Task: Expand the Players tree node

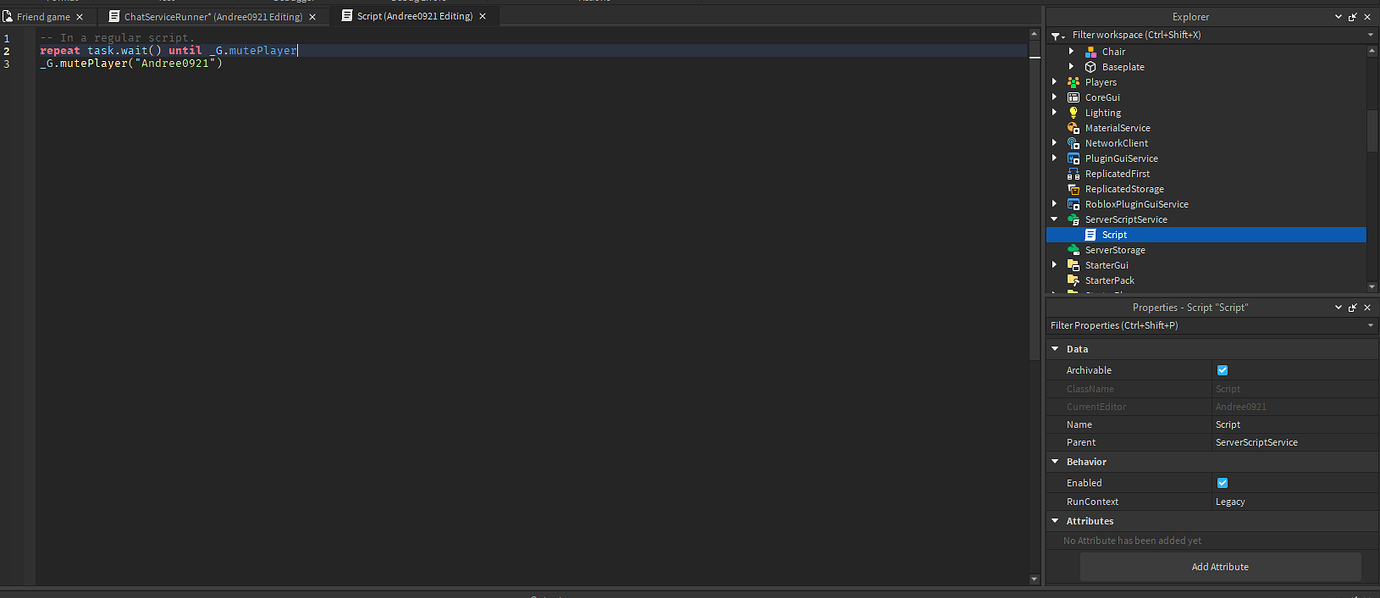Action: pyautogui.click(x=1055, y=81)
